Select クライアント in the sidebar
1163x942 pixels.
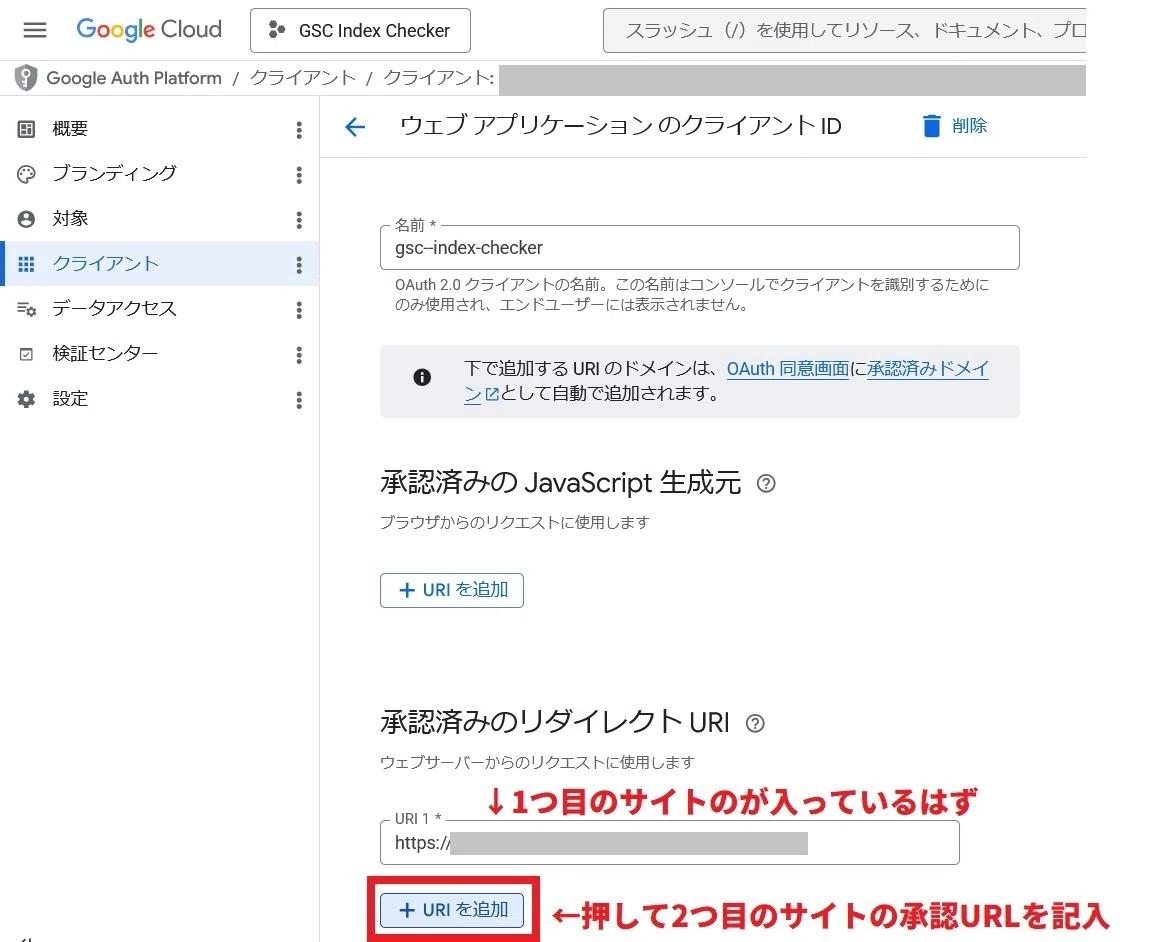pyautogui.click(x=160, y=263)
